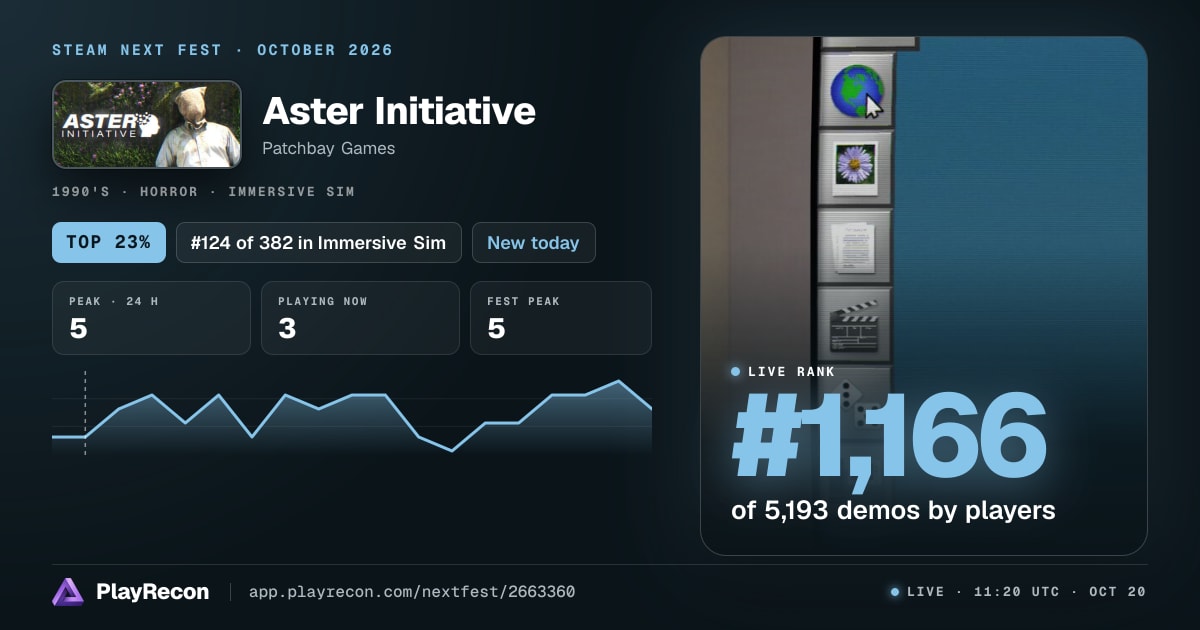Open app.playrecon.com/nextfest/2663360 link
This screenshot has width=1200, height=630.
(x=412, y=592)
